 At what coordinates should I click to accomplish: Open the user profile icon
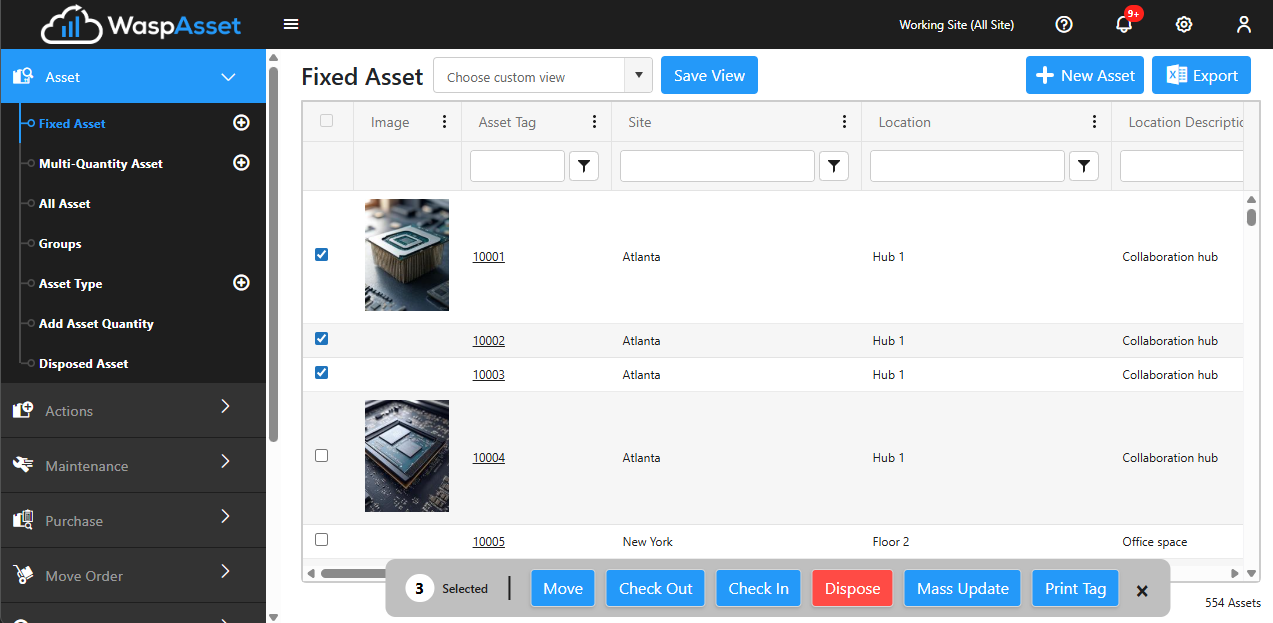click(x=1244, y=24)
